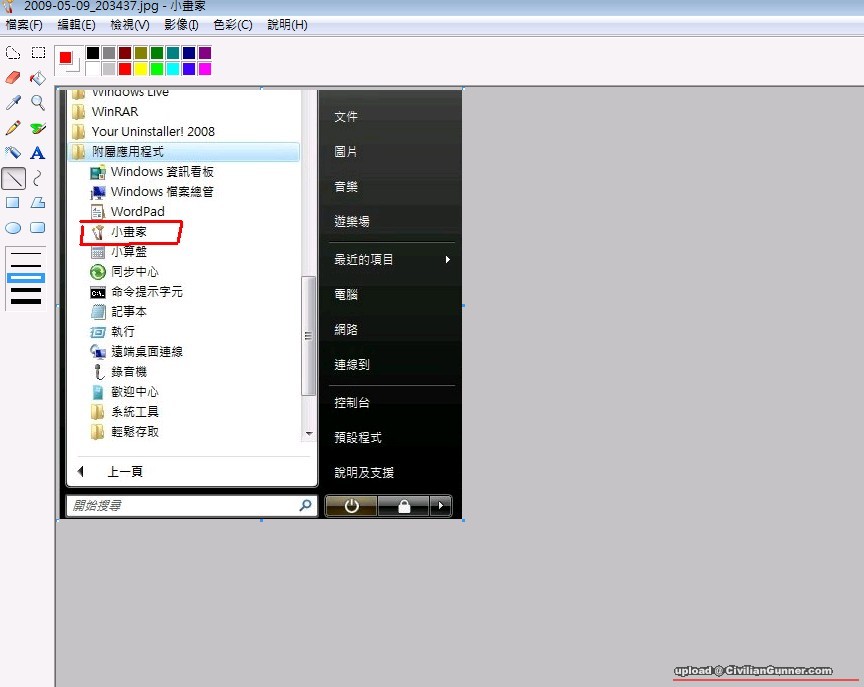864x687 pixels.
Task: Select the Free-Form Select tool
Action: (13, 53)
